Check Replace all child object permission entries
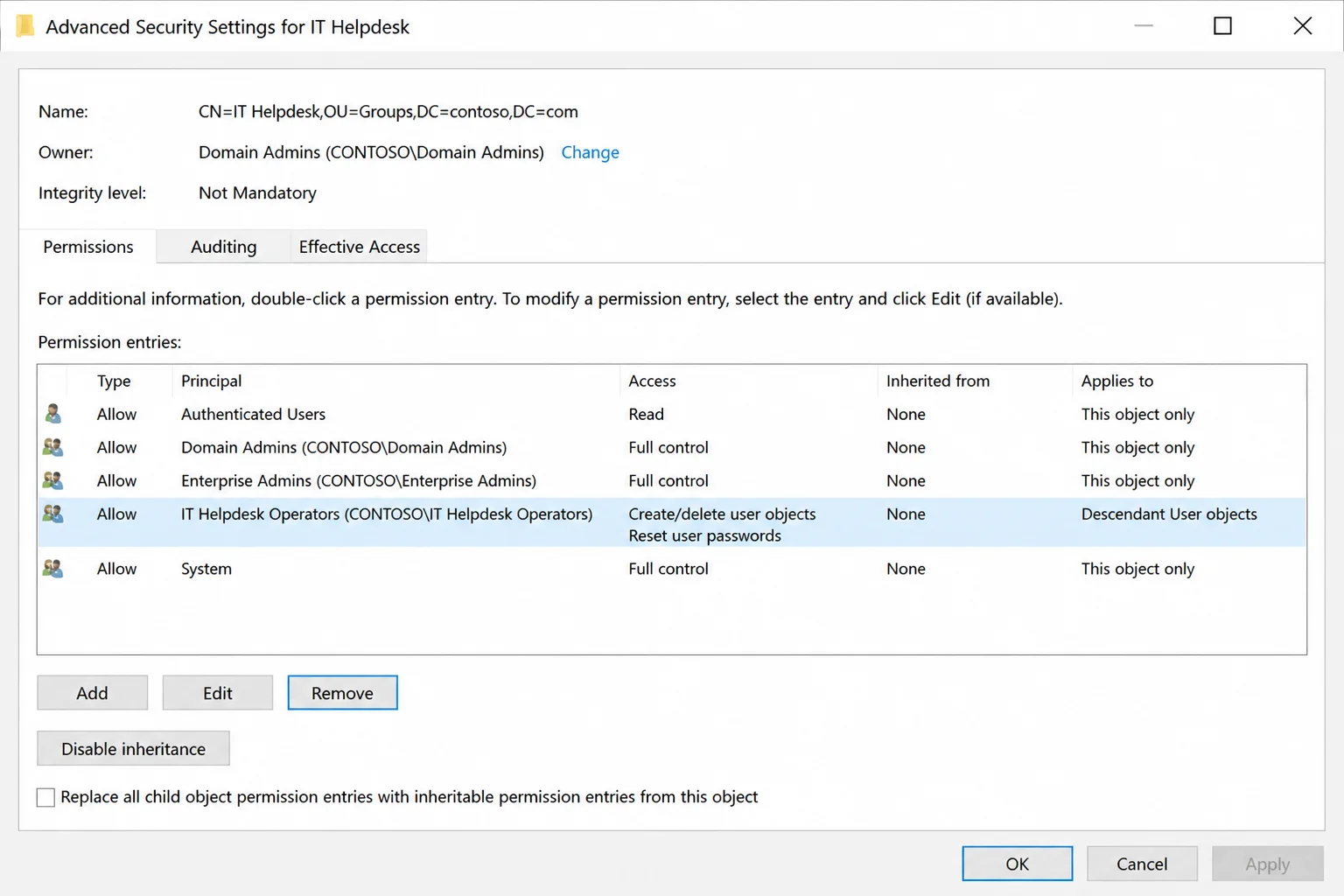This screenshot has height=896, width=1344. click(45, 797)
